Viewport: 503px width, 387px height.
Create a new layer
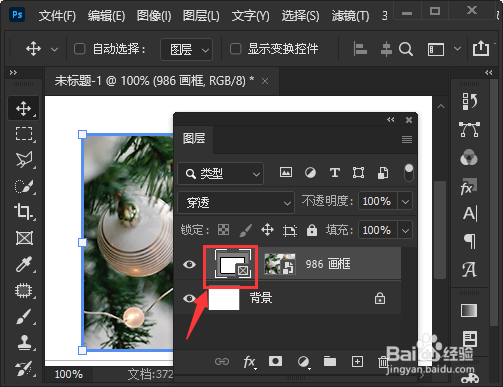point(357,361)
